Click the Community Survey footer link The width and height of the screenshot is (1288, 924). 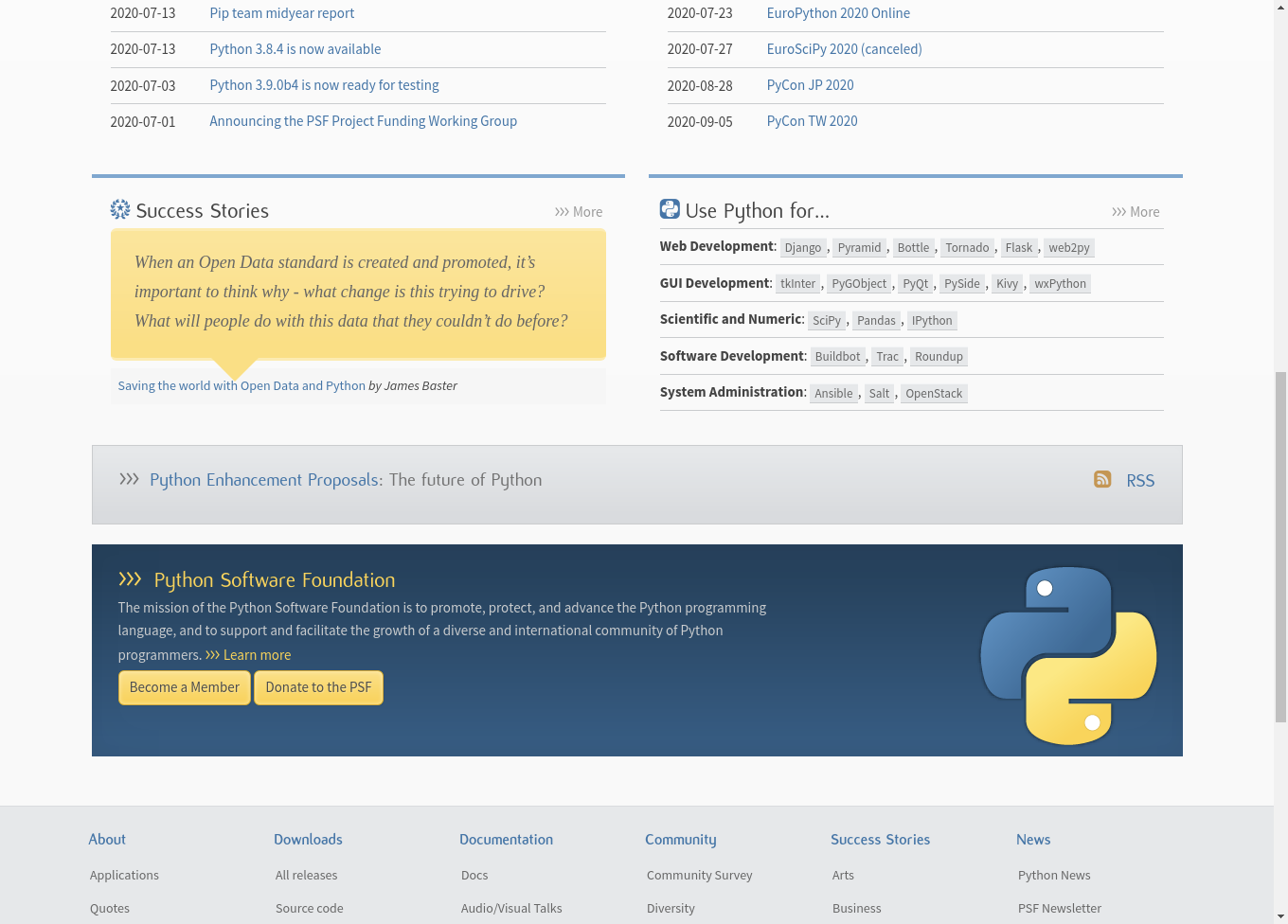point(699,875)
